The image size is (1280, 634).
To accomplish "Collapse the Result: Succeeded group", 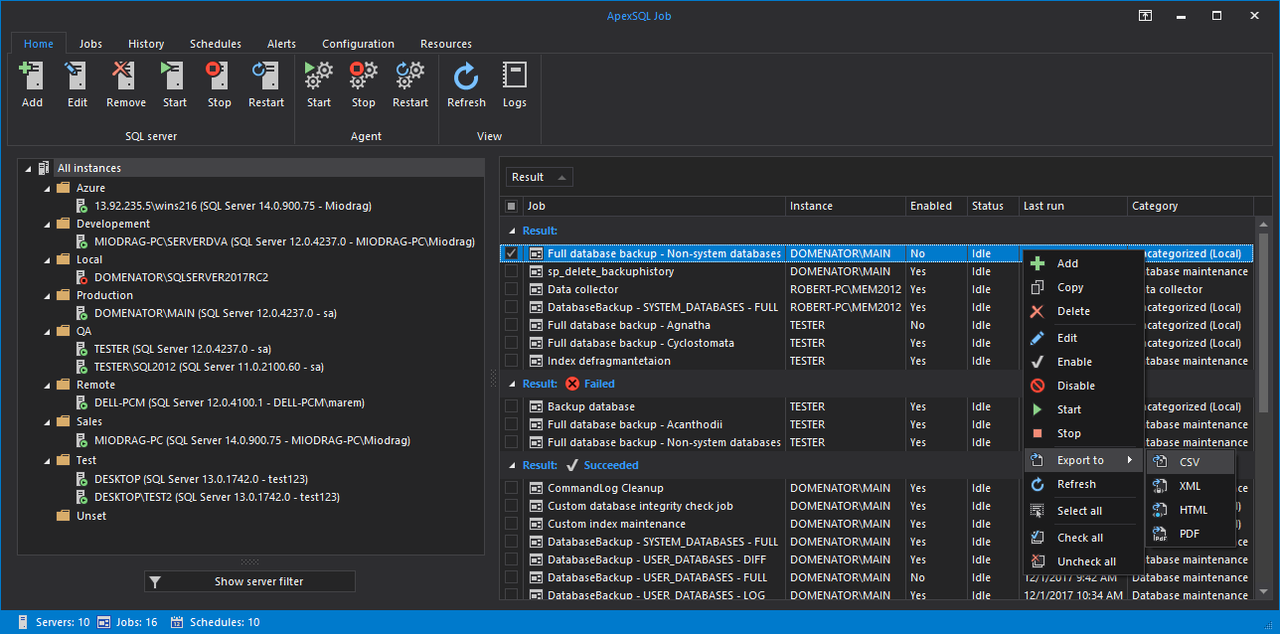I will (x=512, y=465).
